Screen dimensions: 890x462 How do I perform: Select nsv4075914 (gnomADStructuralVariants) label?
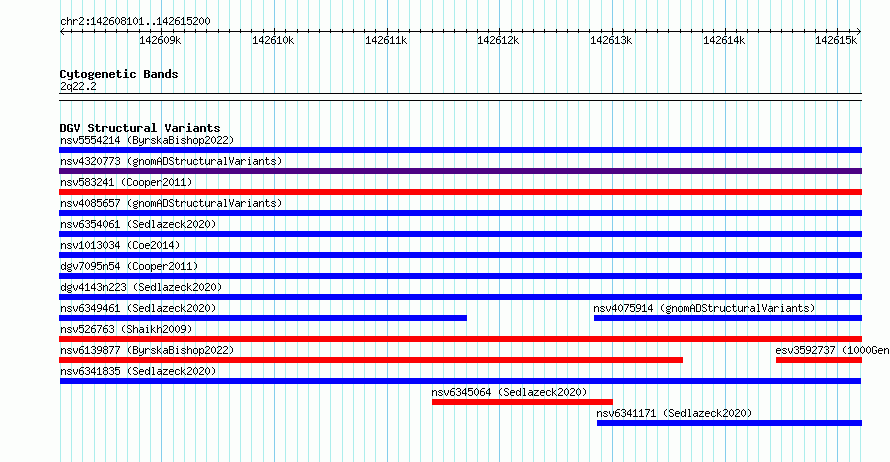coord(704,308)
